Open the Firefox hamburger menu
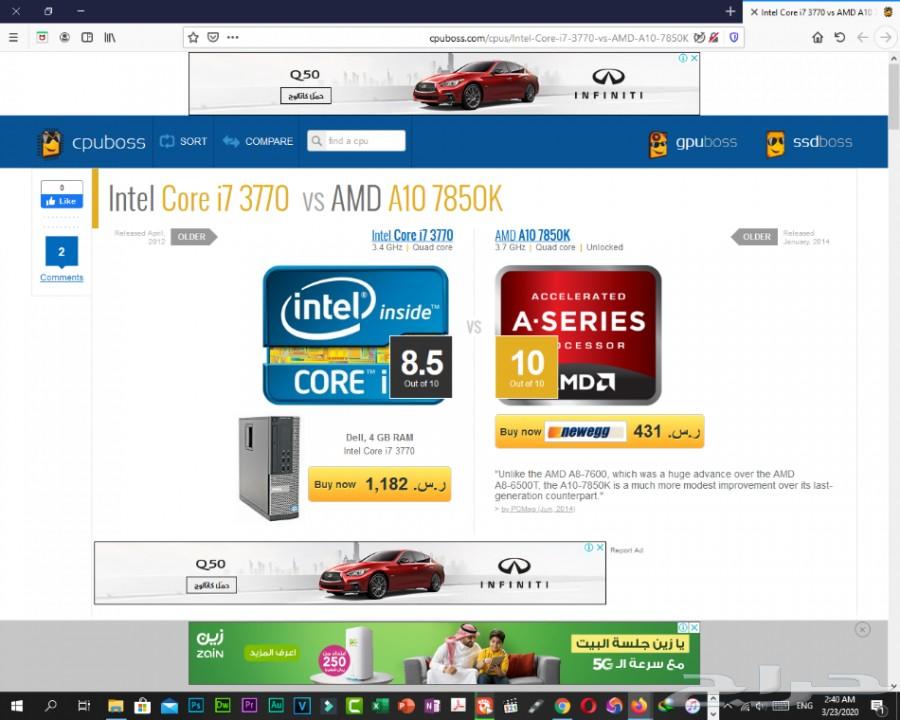 [x=13, y=37]
